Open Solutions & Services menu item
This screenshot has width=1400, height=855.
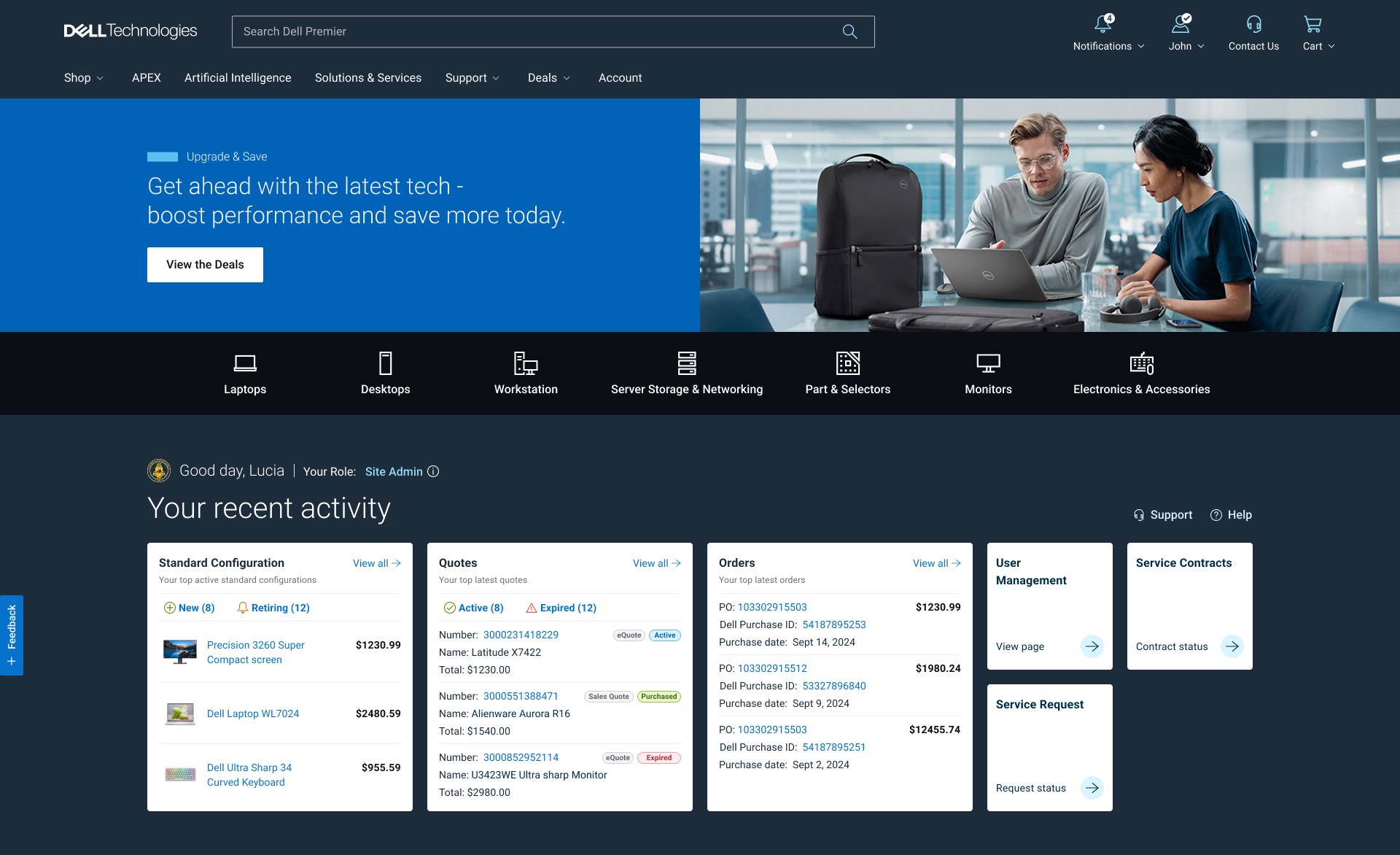point(368,78)
